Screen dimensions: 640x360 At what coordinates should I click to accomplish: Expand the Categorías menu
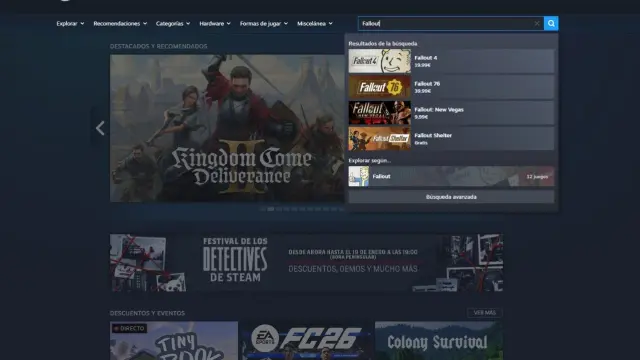coord(173,24)
